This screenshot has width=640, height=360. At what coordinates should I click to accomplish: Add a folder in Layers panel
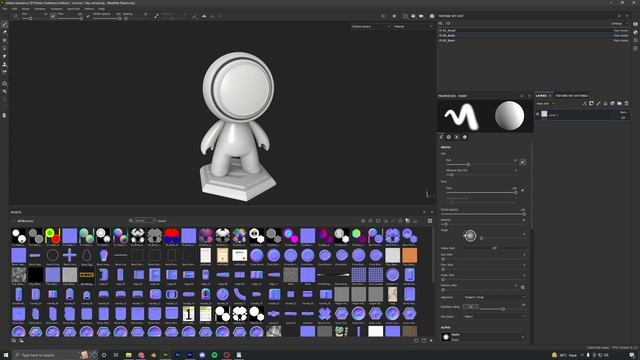tap(619, 104)
